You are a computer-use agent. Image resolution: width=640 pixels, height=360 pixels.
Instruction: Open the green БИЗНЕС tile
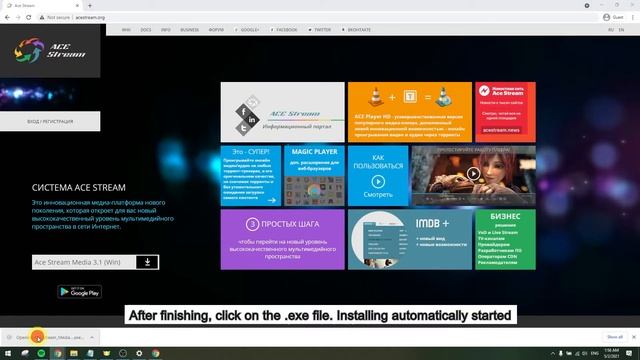click(x=505, y=240)
